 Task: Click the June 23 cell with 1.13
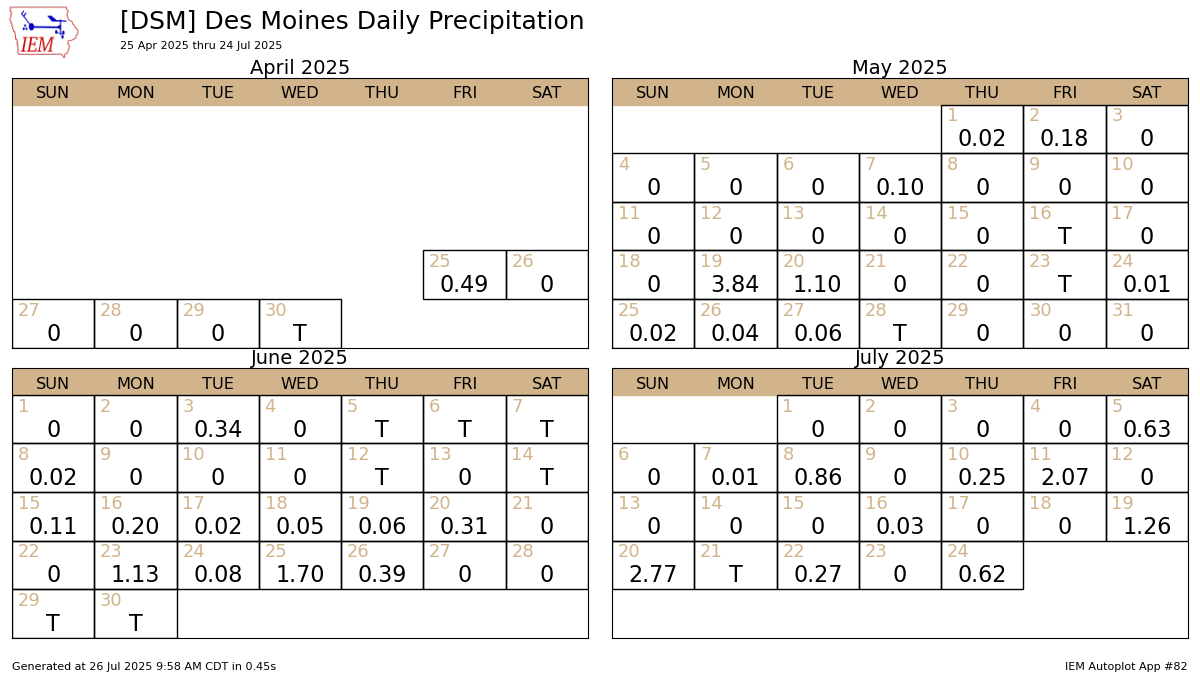[x=135, y=565]
